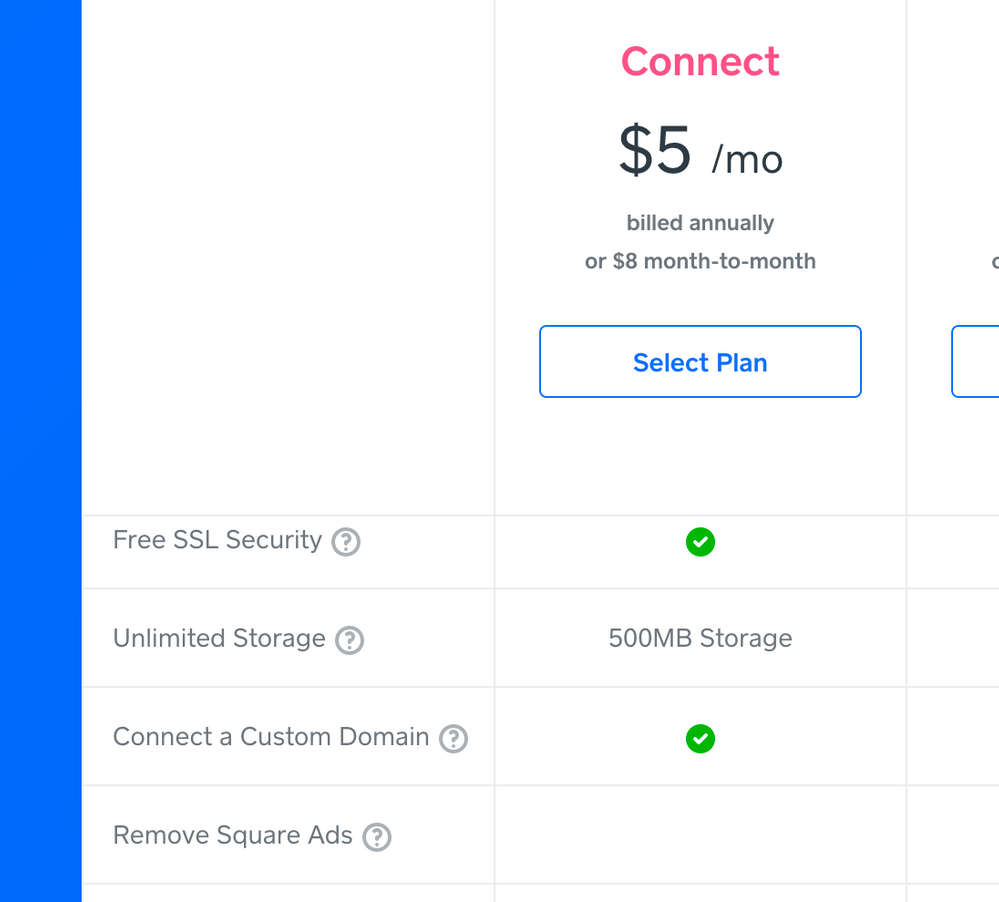This screenshot has width=999, height=902.
Task: Click green checkmark in Custom Domain row
Action: 700,739
